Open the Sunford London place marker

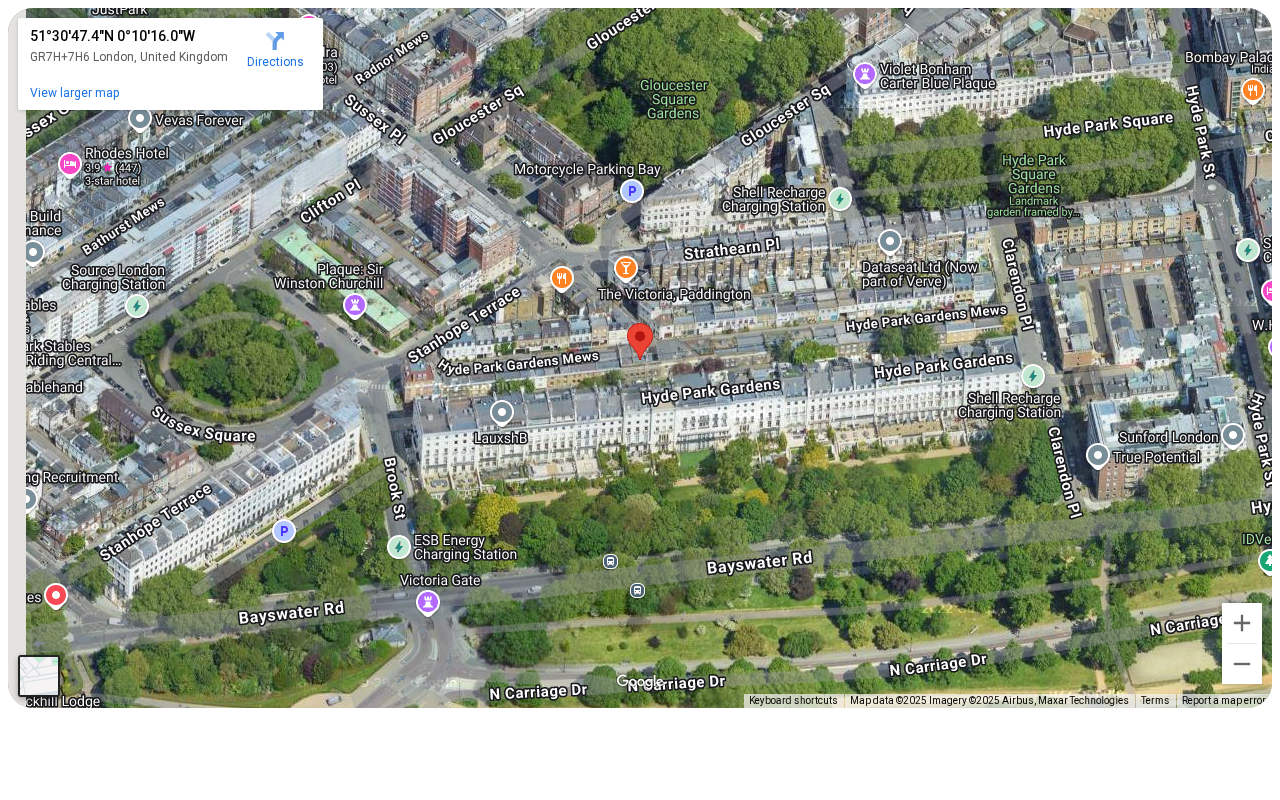coord(1233,434)
